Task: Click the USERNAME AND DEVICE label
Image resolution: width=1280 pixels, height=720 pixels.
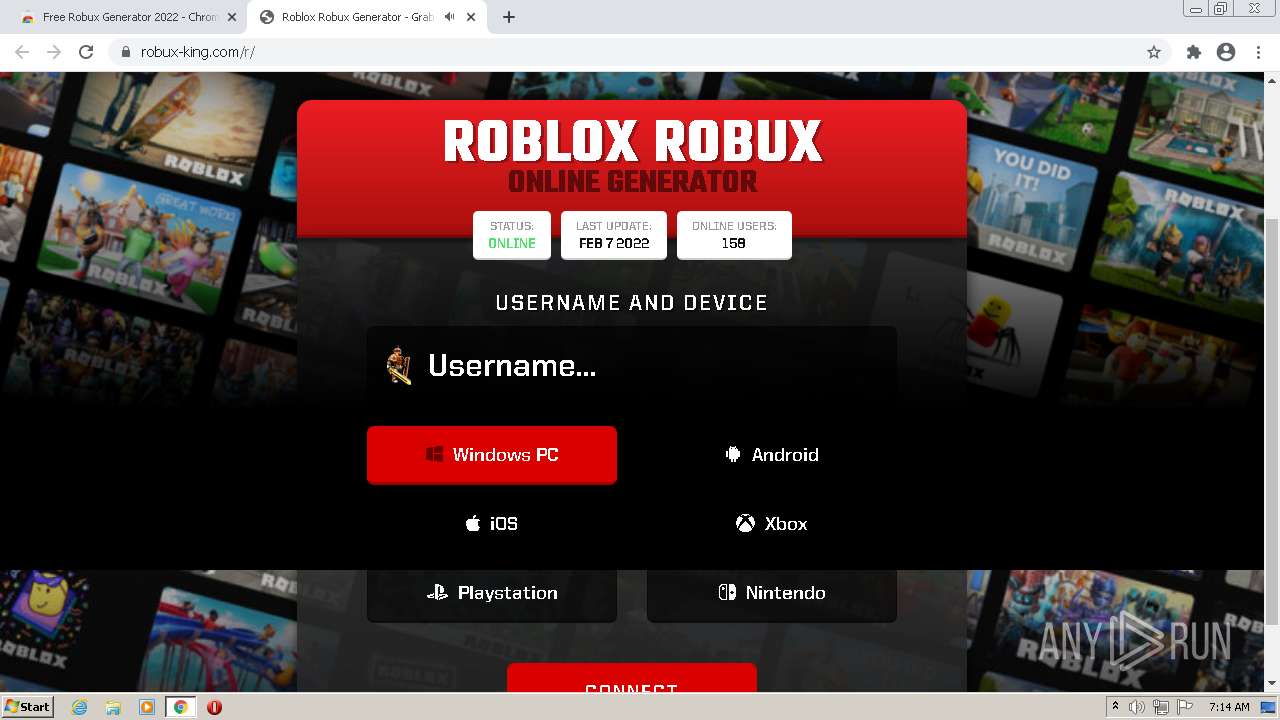Action: 632,303
